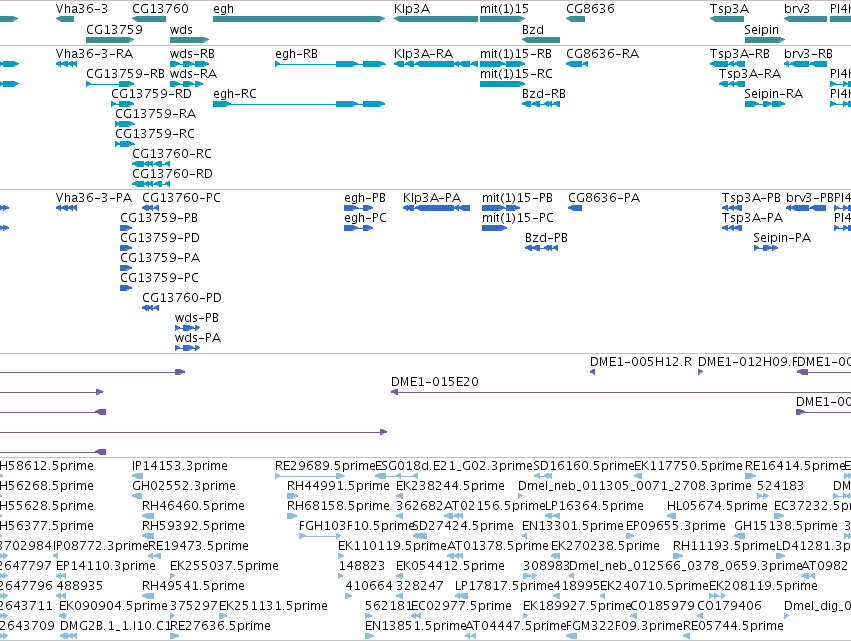851x641 pixels.
Task: Click the Tsp3A-PB protein label
Action: tap(751, 198)
